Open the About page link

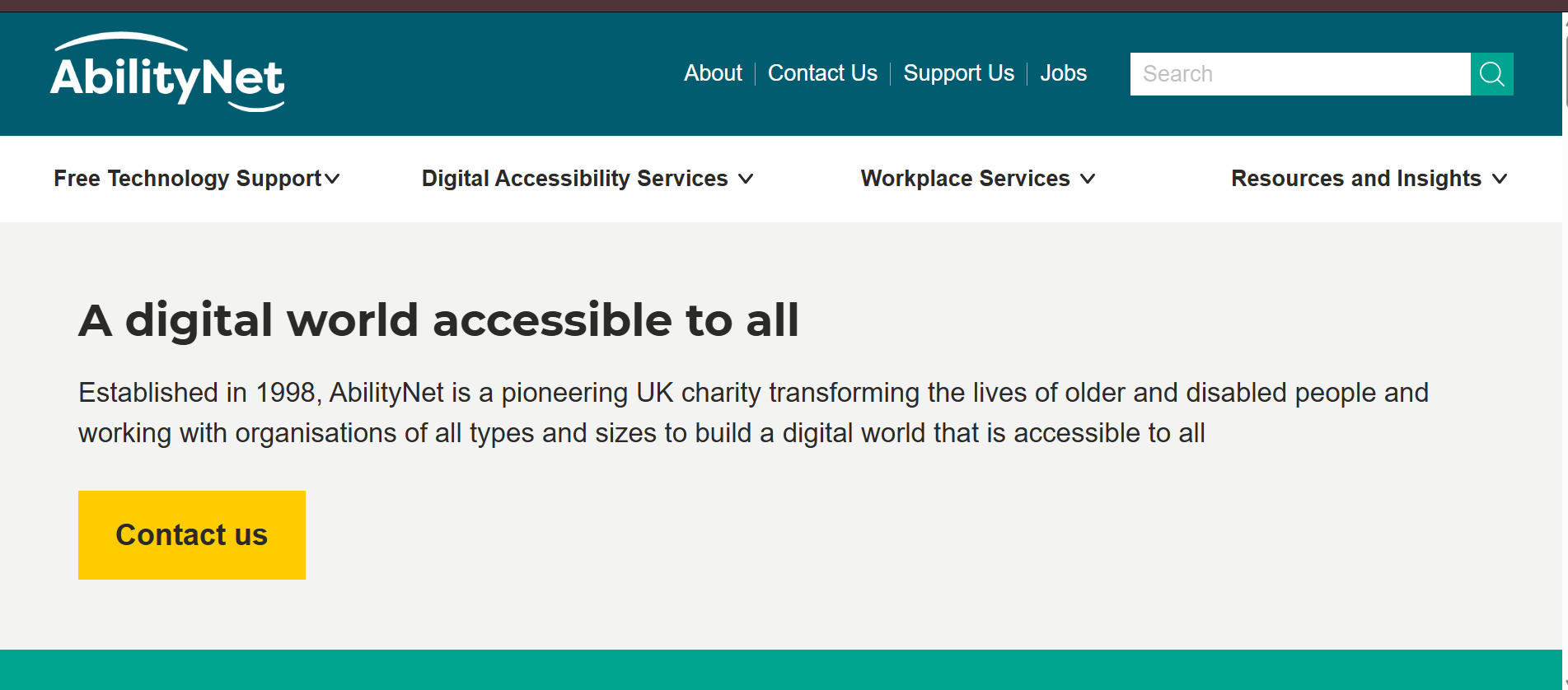click(x=713, y=73)
